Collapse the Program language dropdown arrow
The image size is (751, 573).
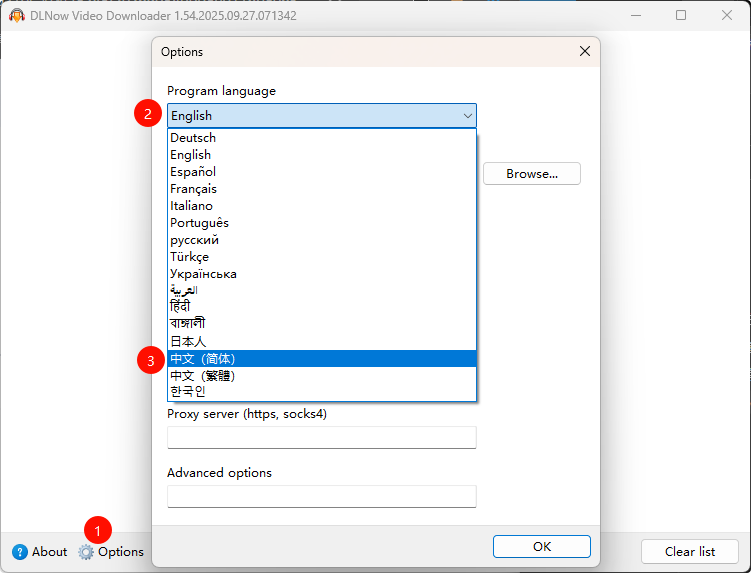point(467,116)
